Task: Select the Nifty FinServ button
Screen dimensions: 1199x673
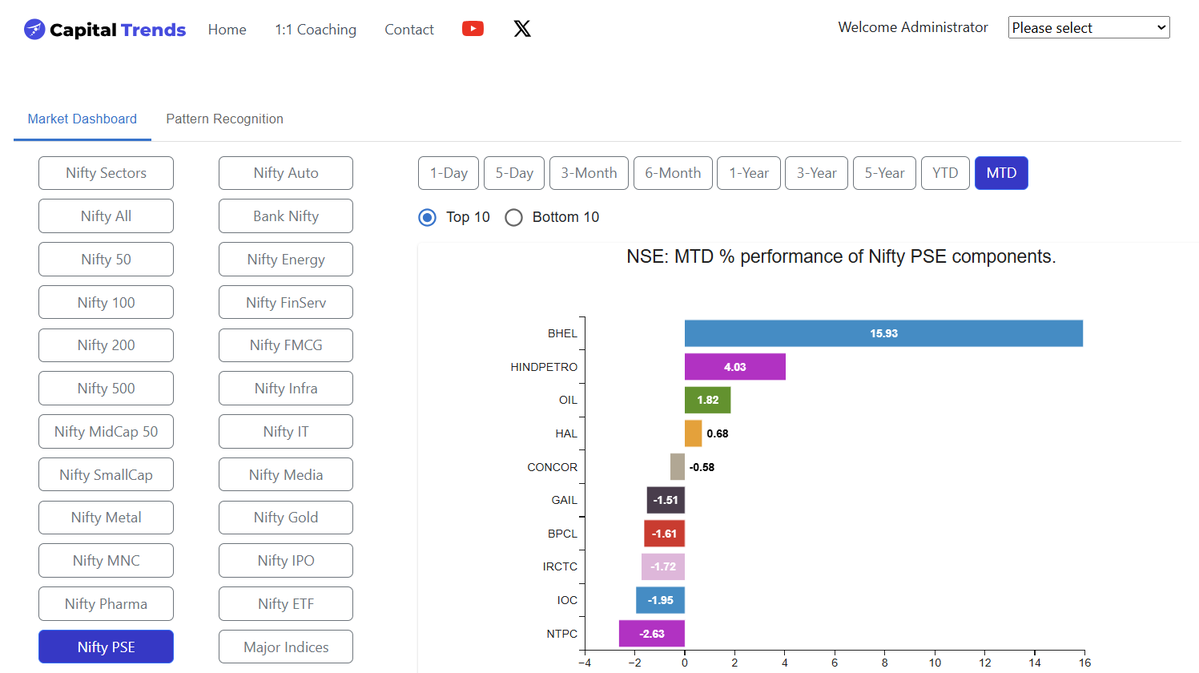Action: pyautogui.click(x=286, y=302)
